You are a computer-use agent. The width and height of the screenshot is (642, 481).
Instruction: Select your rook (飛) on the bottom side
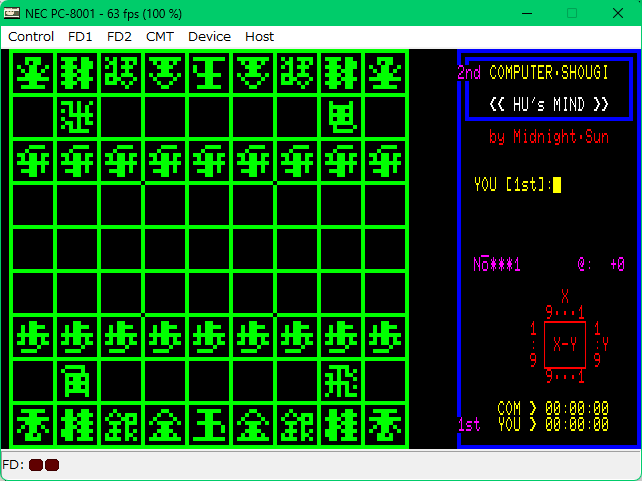tap(341, 382)
